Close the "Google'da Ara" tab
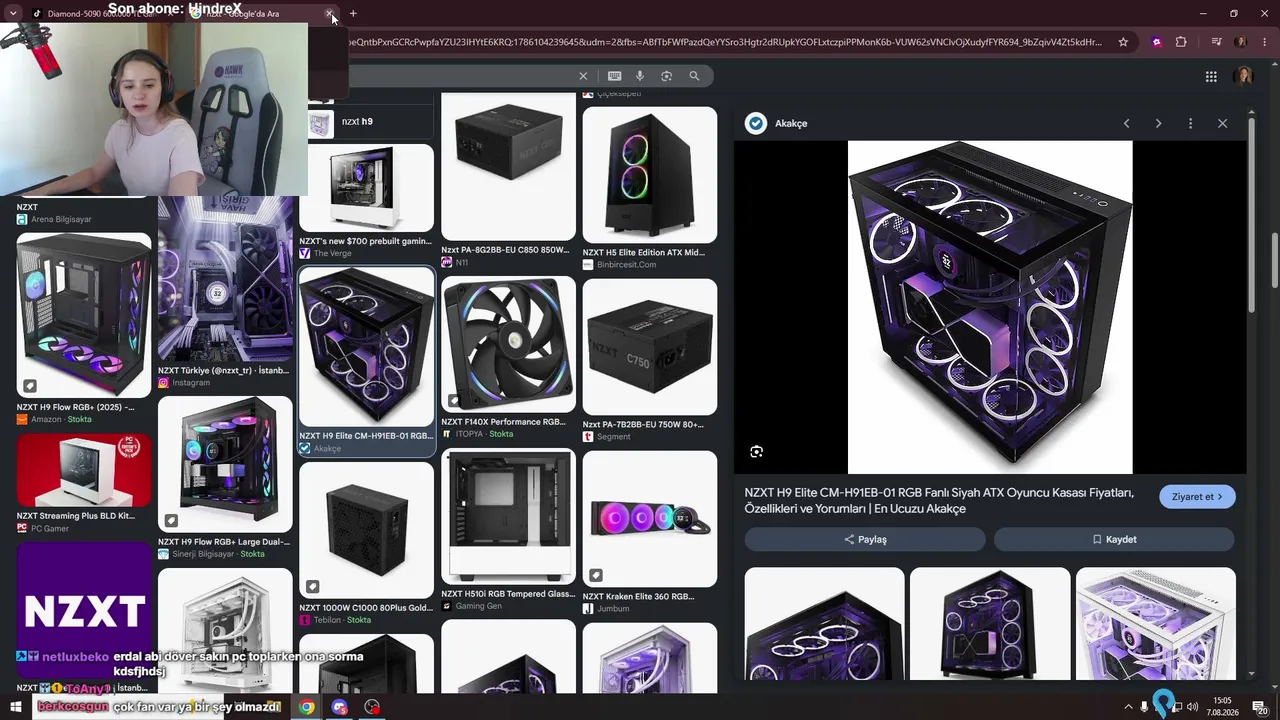This screenshot has height=720, width=1280. coord(329,14)
